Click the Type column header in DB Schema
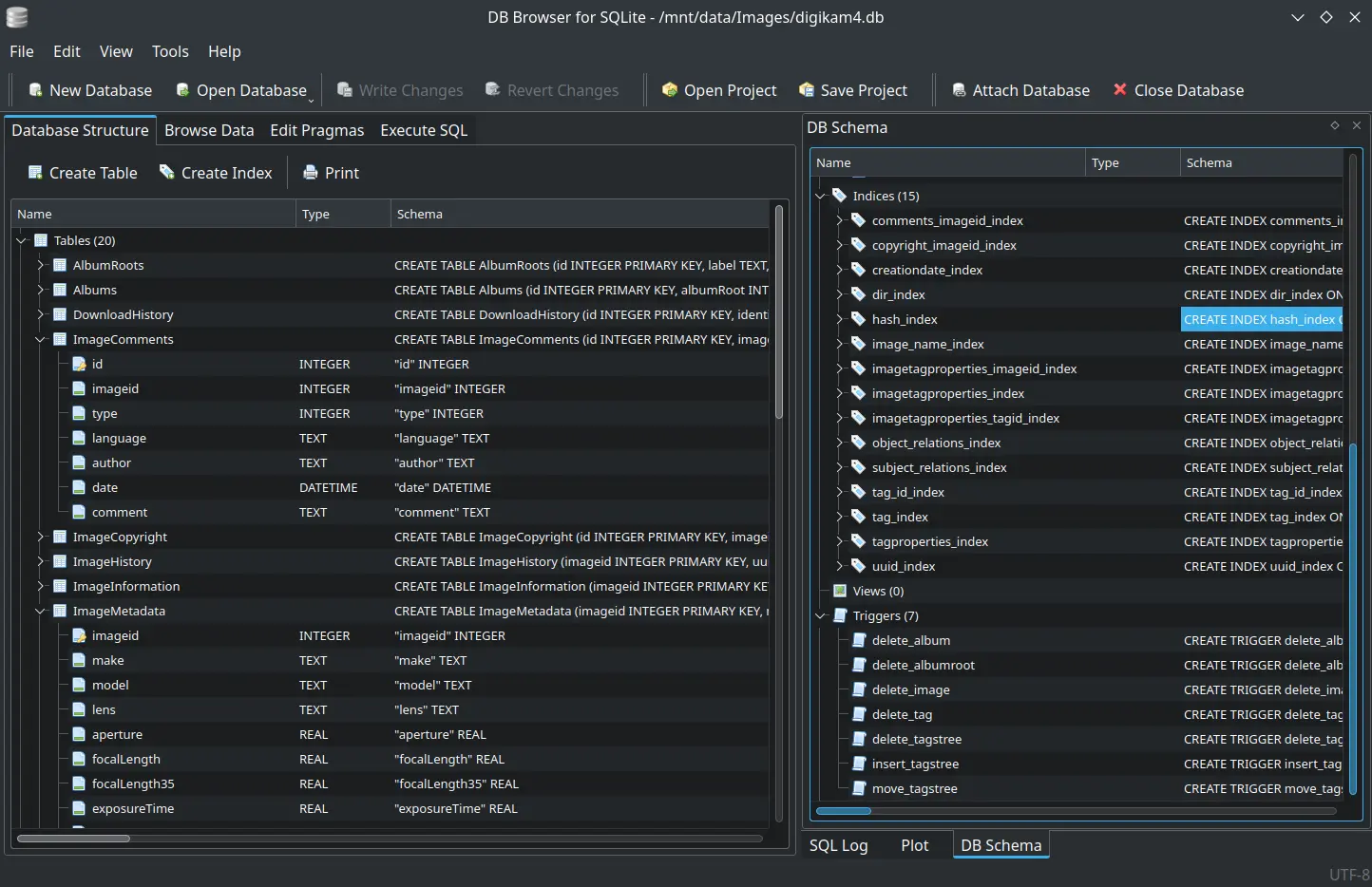Image resolution: width=1372 pixels, height=887 pixels. pos(1132,162)
